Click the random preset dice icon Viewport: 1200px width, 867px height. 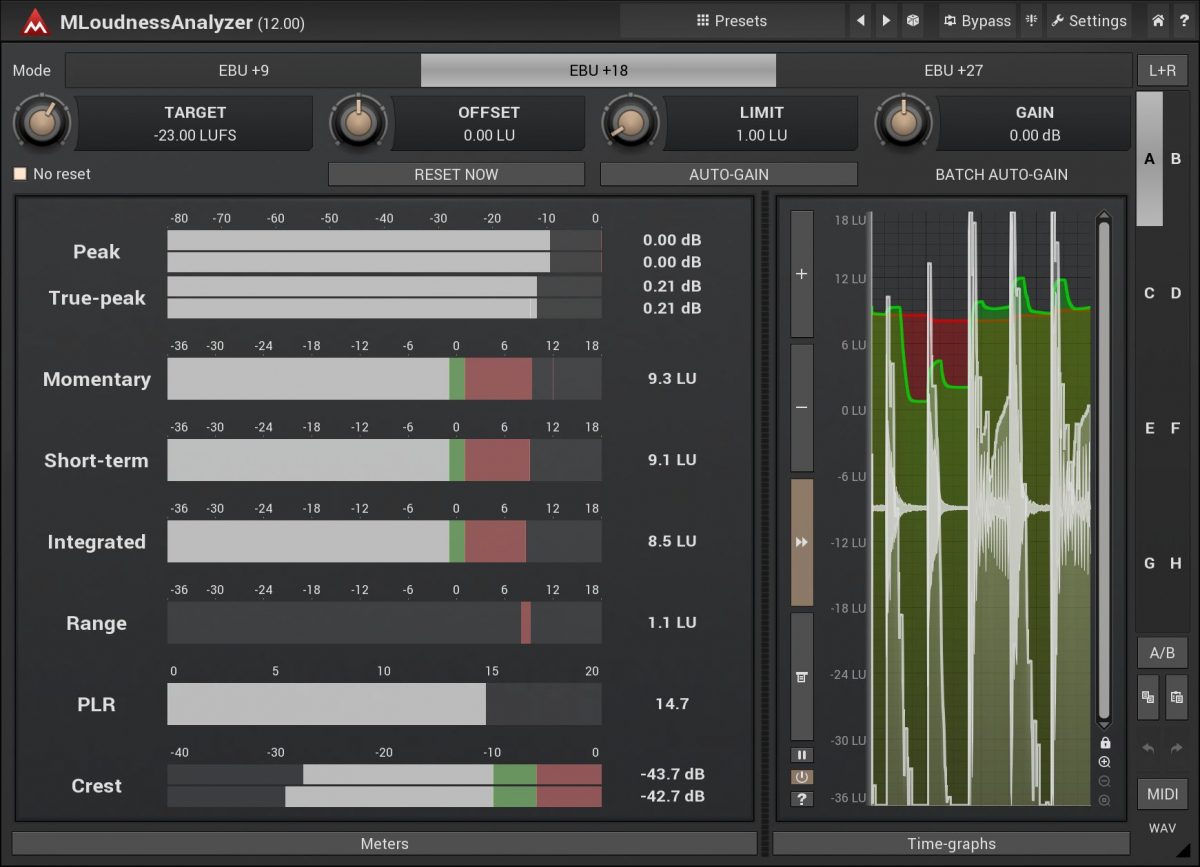pos(912,20)
